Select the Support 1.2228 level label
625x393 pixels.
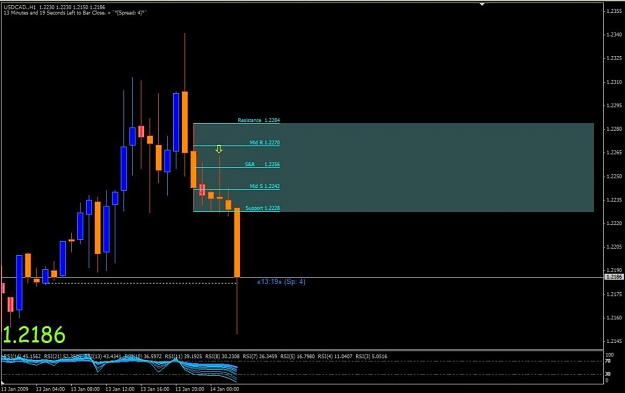[263, 208]
